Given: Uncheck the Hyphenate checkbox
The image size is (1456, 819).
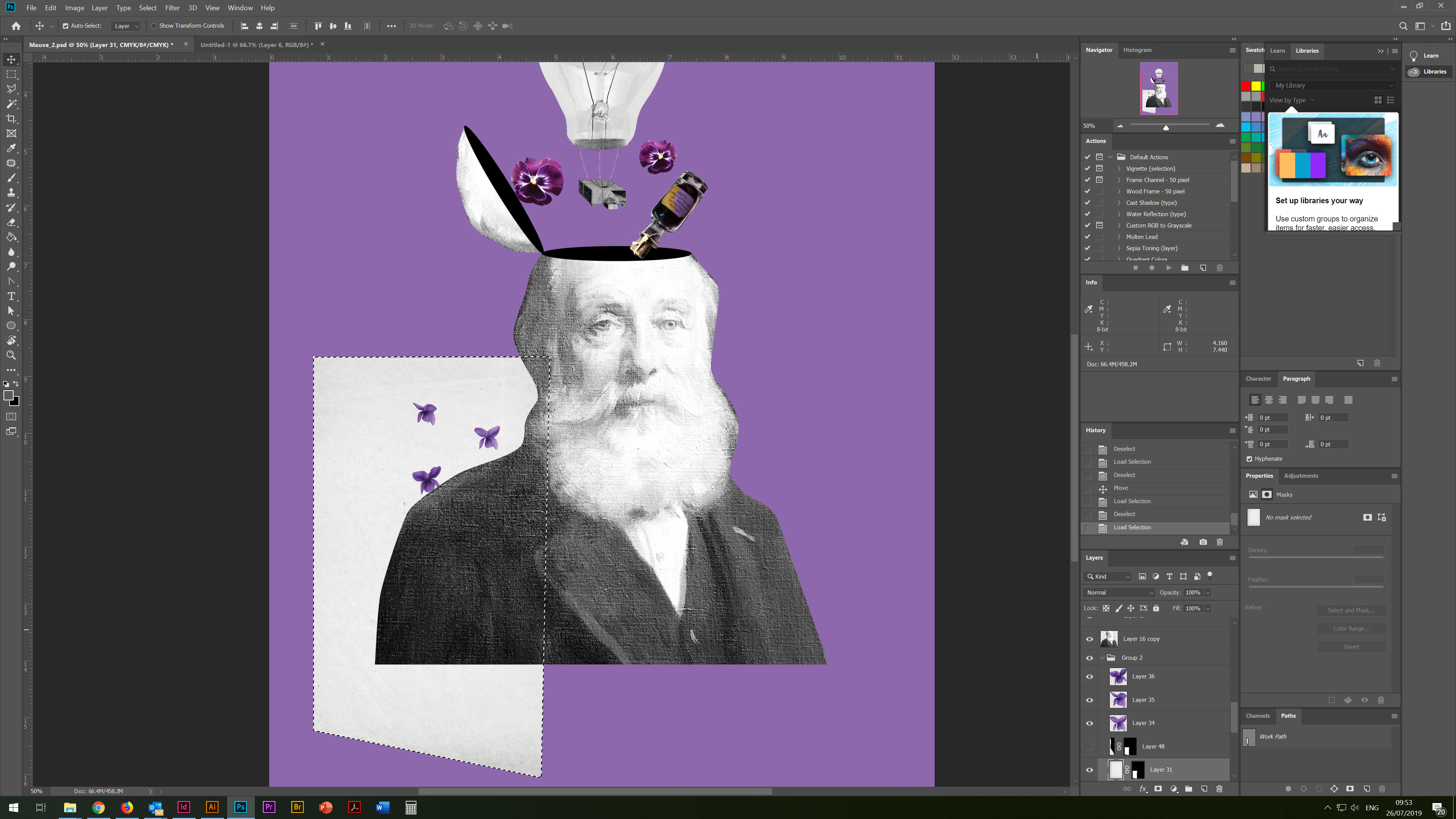Looking at the screenshot, I should (1249, 459).
